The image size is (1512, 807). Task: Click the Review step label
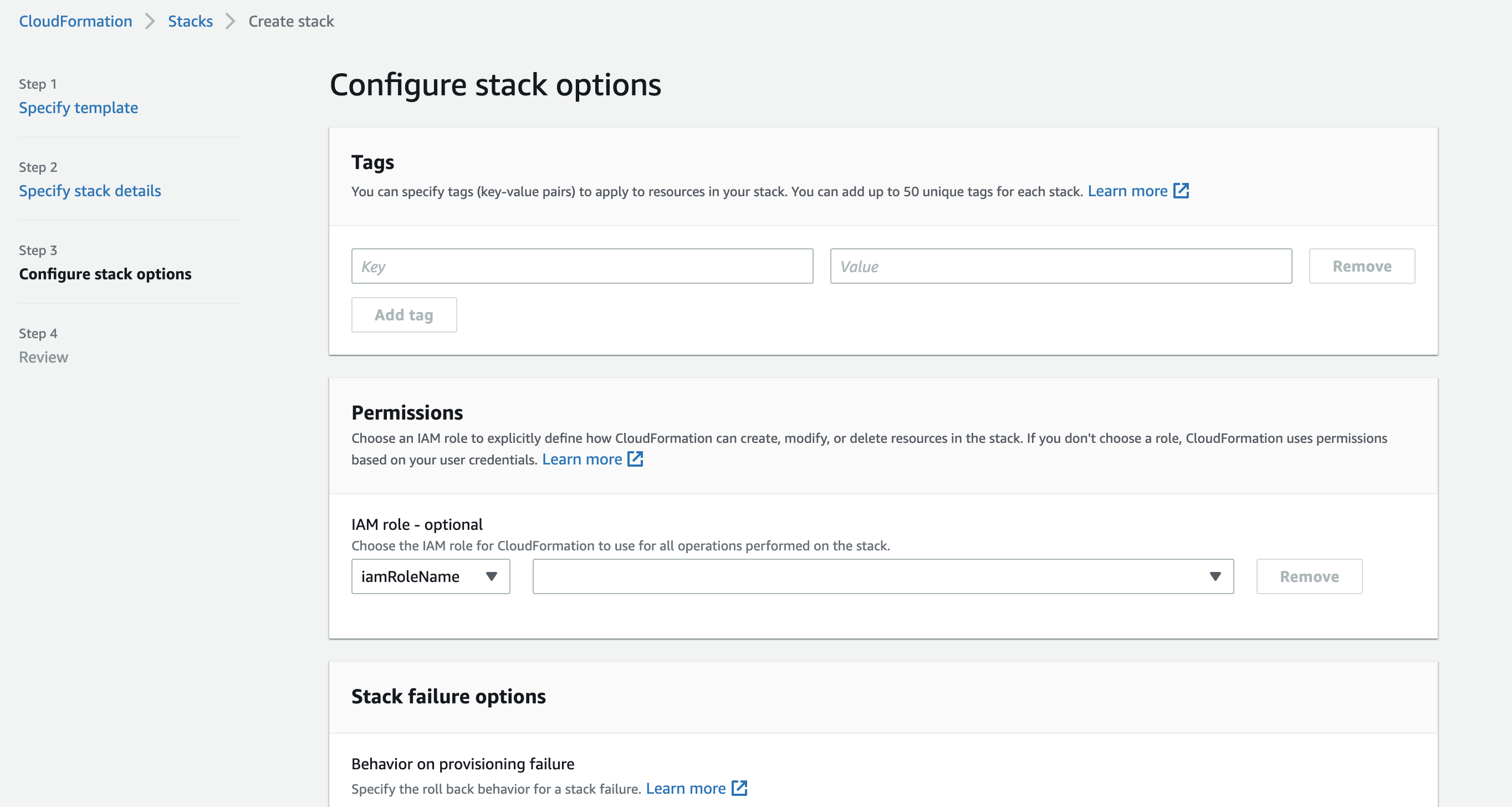click(x=43, y=357)
